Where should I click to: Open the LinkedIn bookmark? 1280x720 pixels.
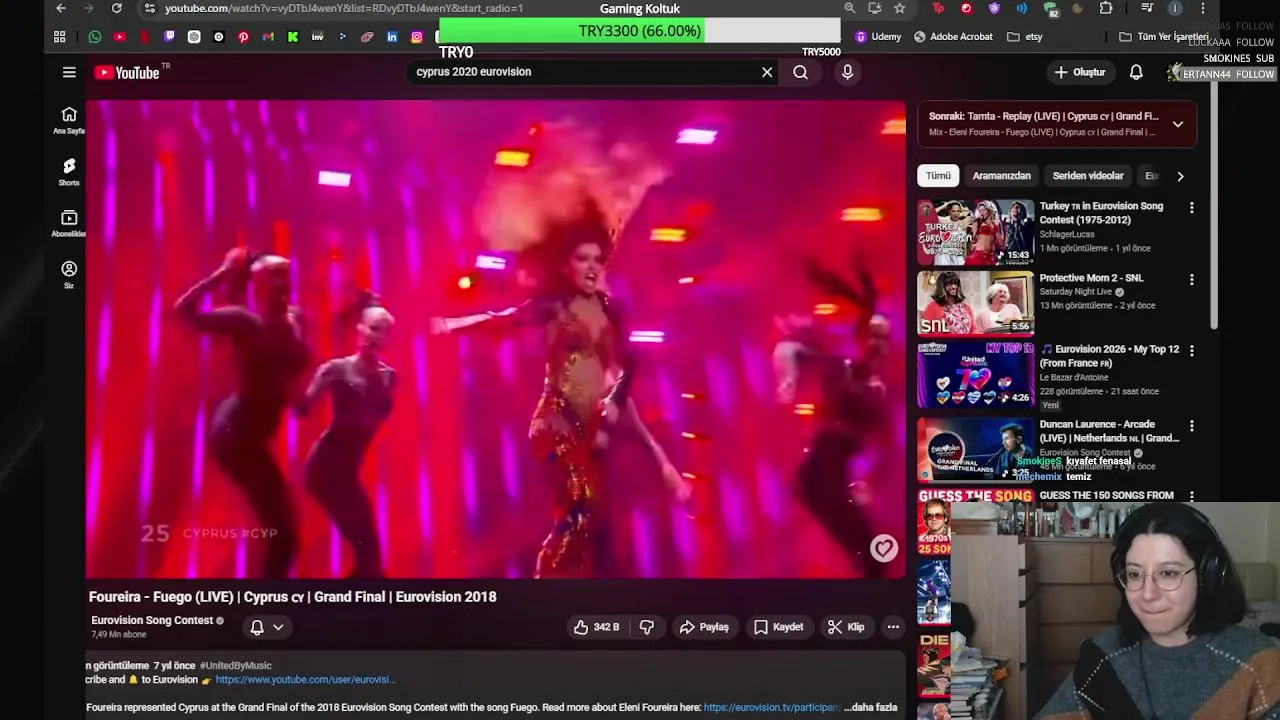(x=392, y=37)
